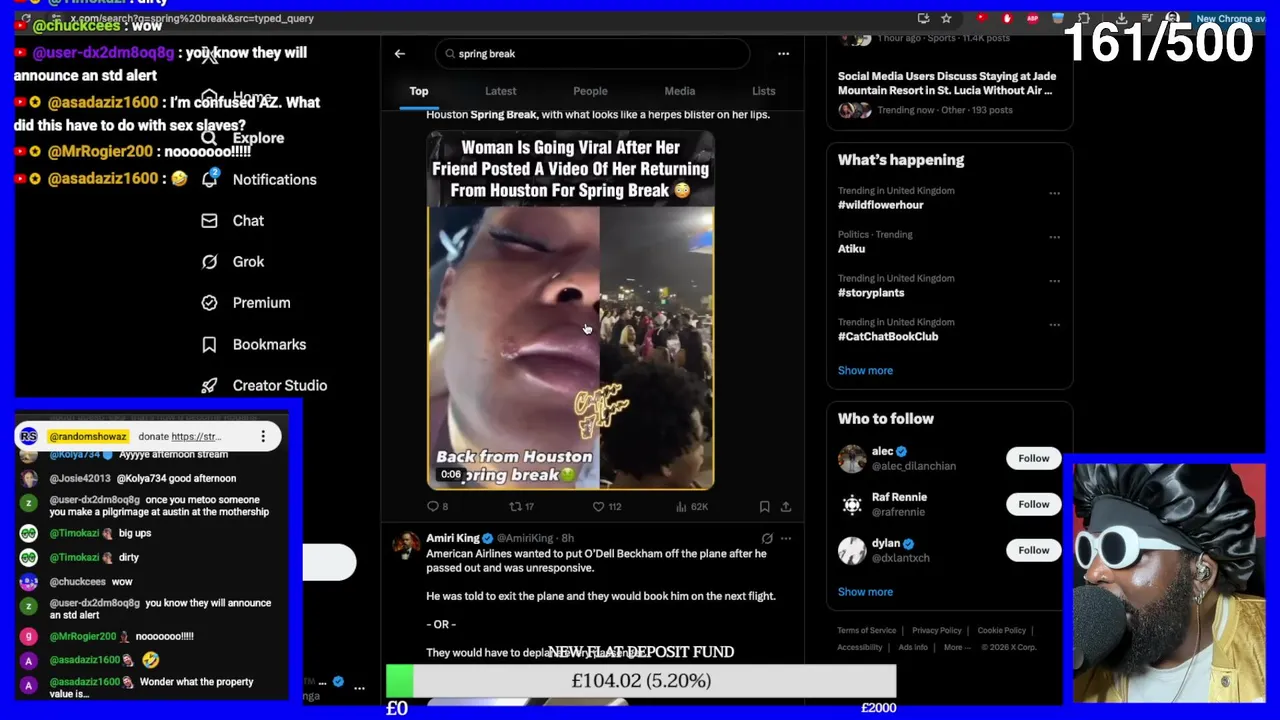Open the chat overlay three-dot menu
This screenshot has height=720, width=1280.
click(x=263, y=436)
